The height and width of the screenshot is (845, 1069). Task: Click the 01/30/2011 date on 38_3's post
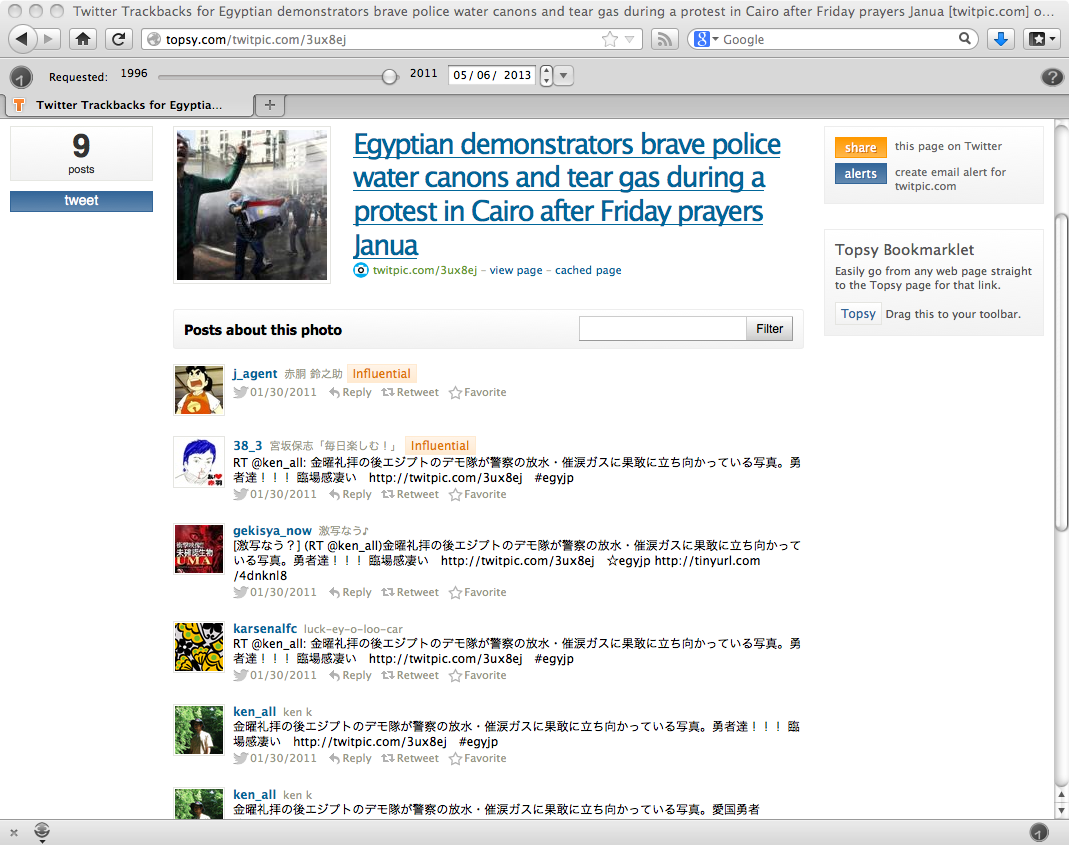pos(283,494)
